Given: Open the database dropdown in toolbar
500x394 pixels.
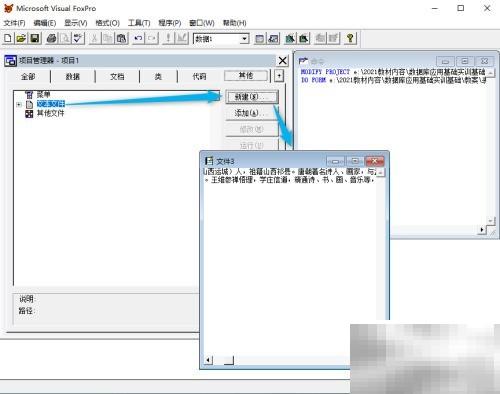Looking at the screenshot, I should tap(244, 39).
